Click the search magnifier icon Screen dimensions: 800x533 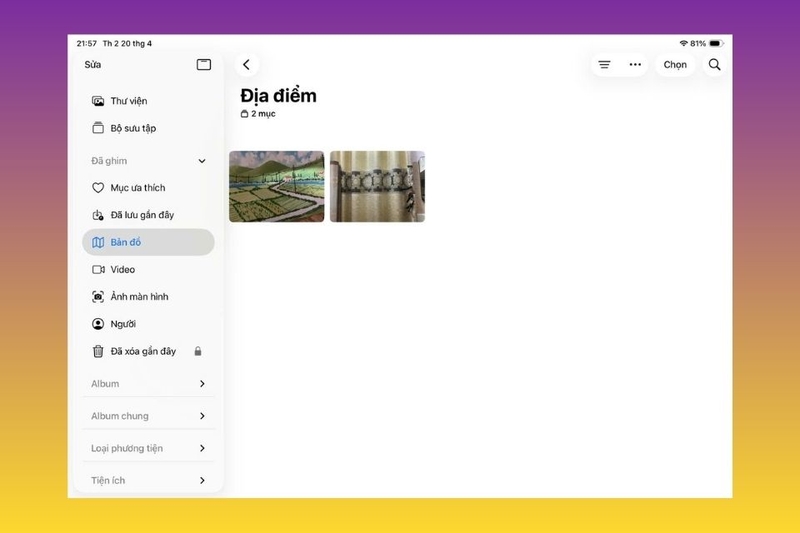[x=714, y=65]
